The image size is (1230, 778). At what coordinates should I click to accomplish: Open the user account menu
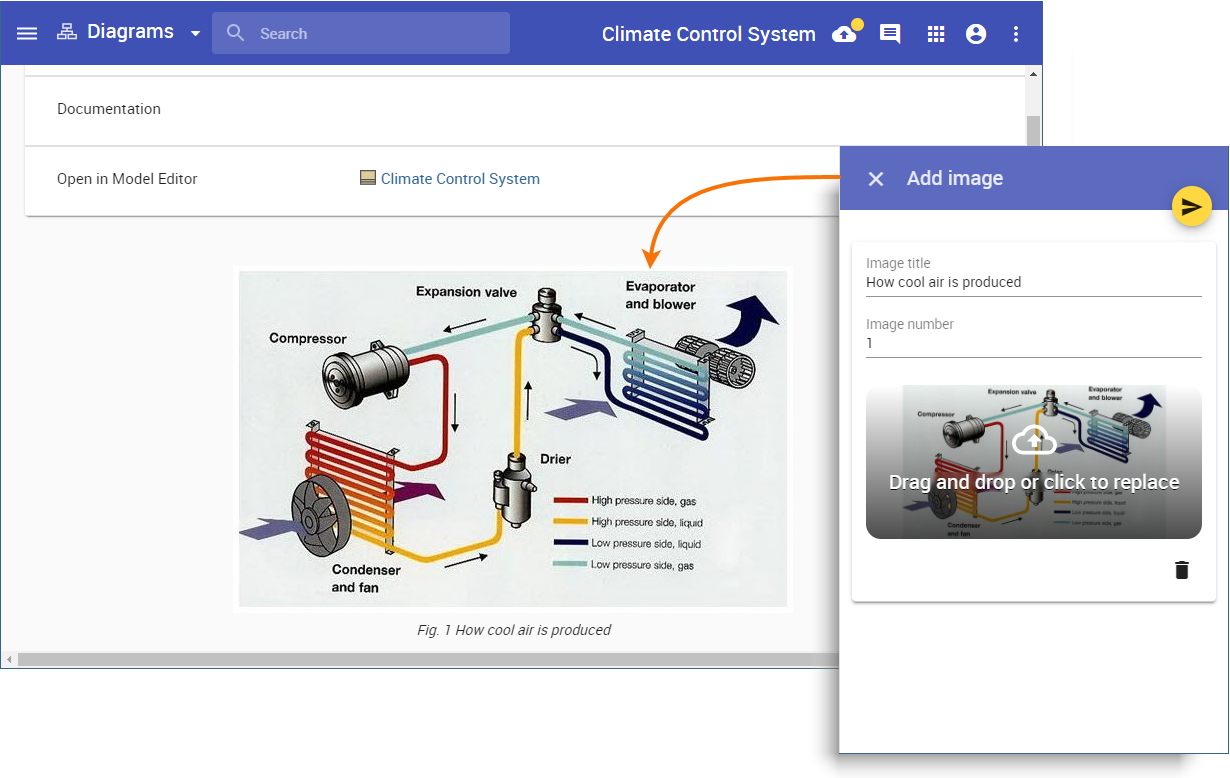(976, 34)
